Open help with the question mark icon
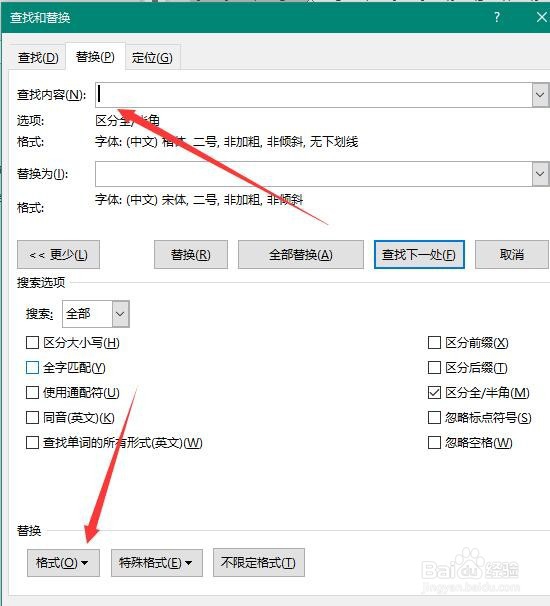 pos(497,17)
